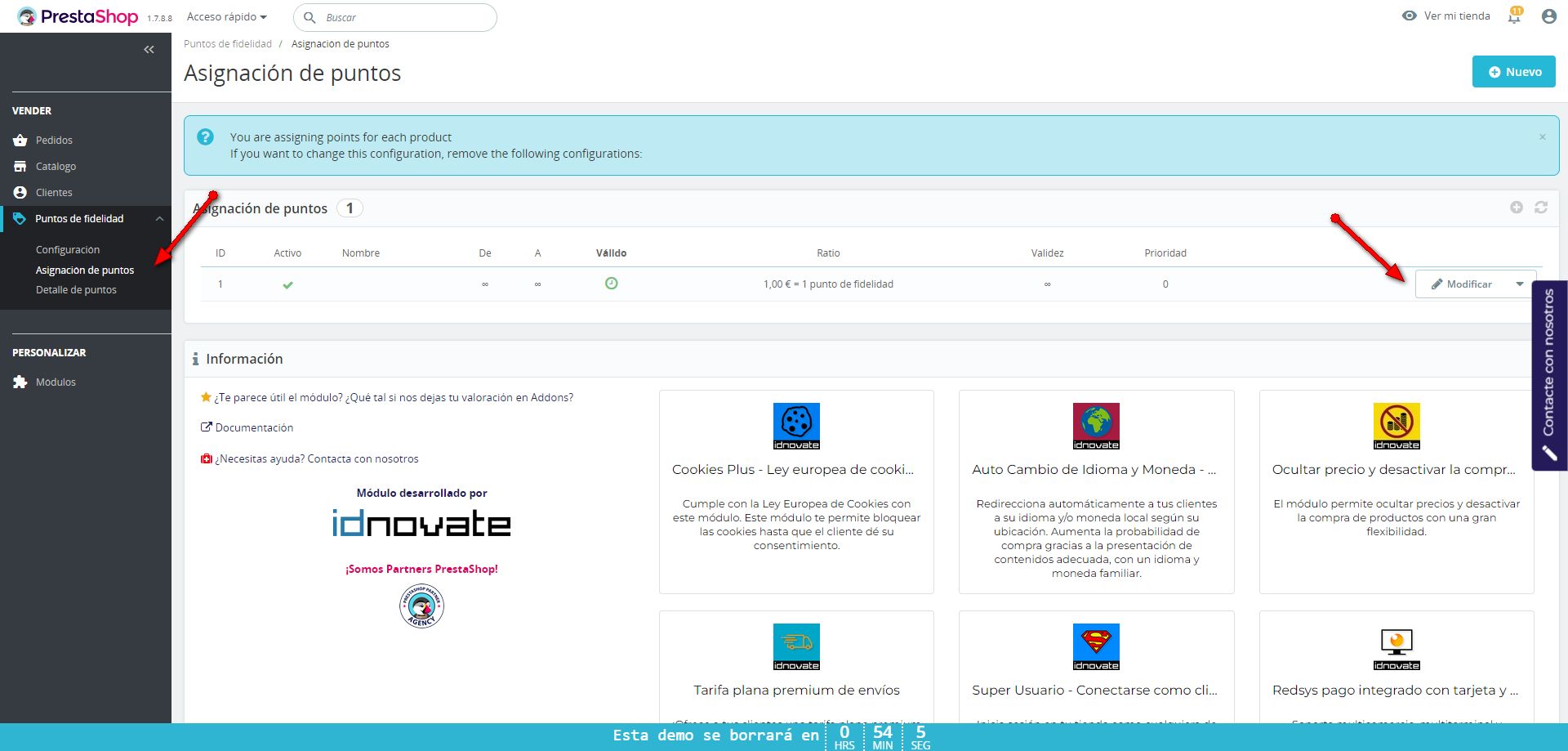Click the add-new plus icon in table header
This screenshot has height=751, width=1568.
[1517, 208]
